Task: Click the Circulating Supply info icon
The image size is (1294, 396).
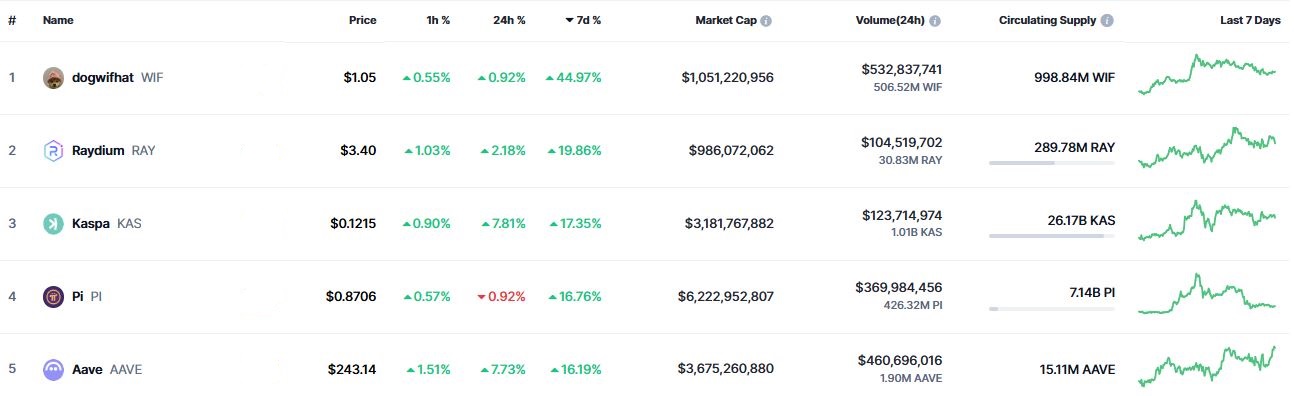Action: point(1108,21)
